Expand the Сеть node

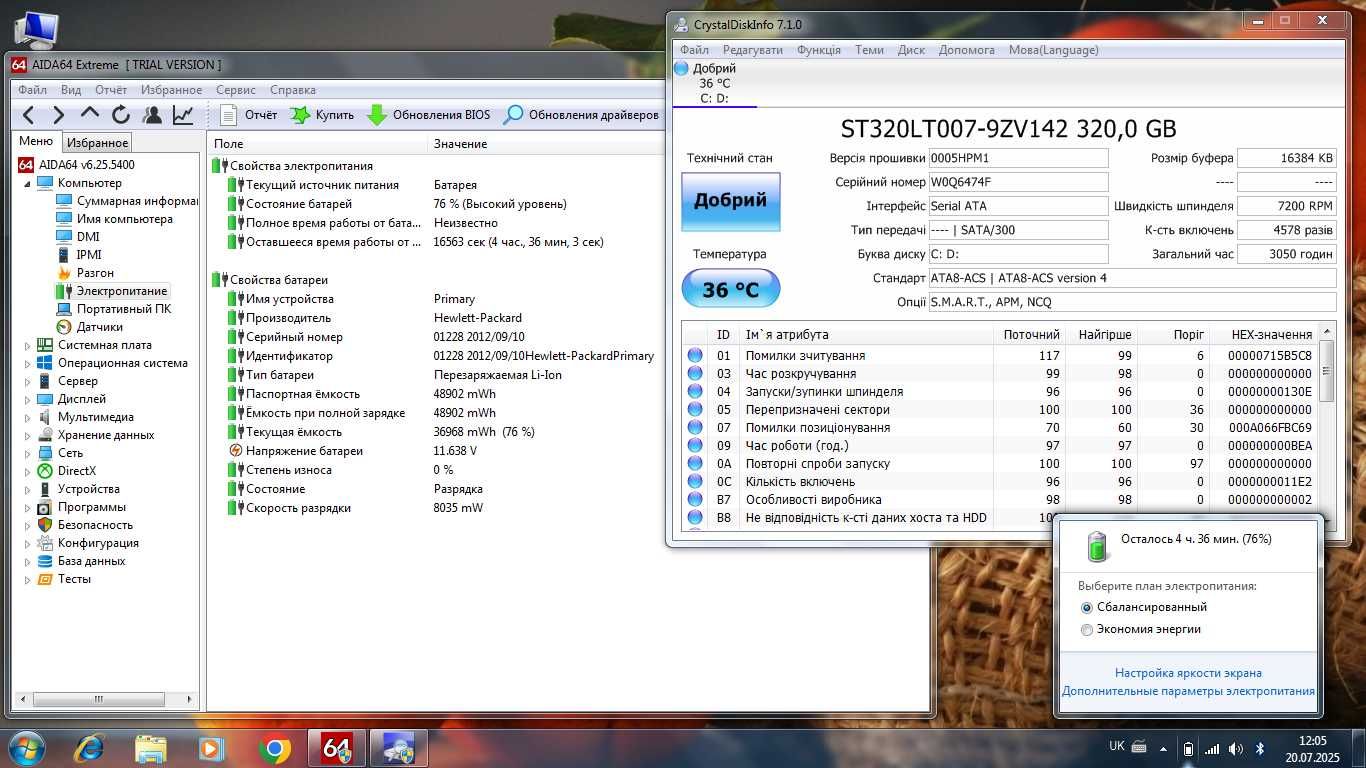[29, 453]
